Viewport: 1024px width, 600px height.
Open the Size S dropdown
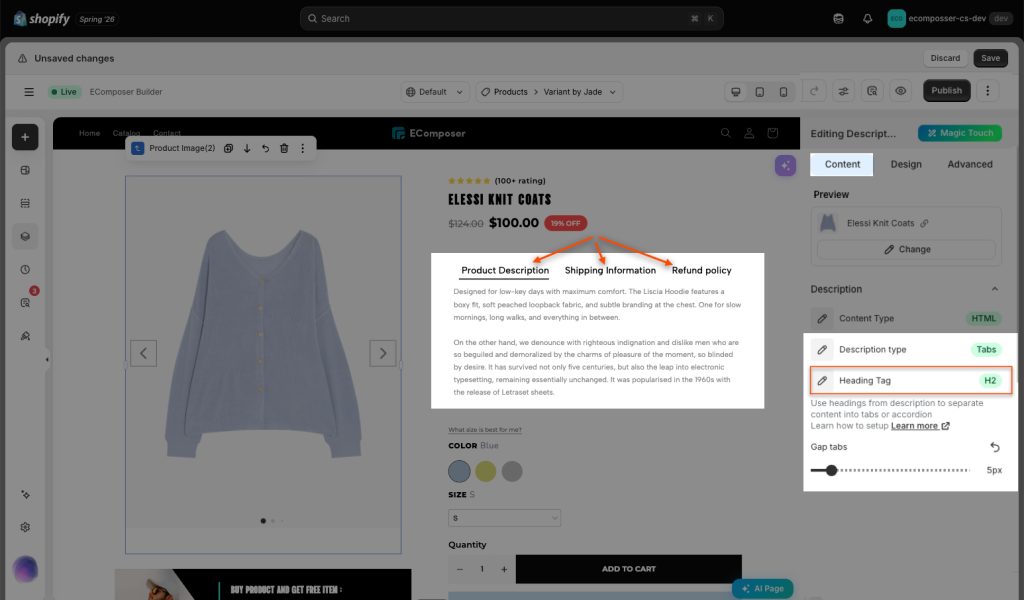click(504, 518)
